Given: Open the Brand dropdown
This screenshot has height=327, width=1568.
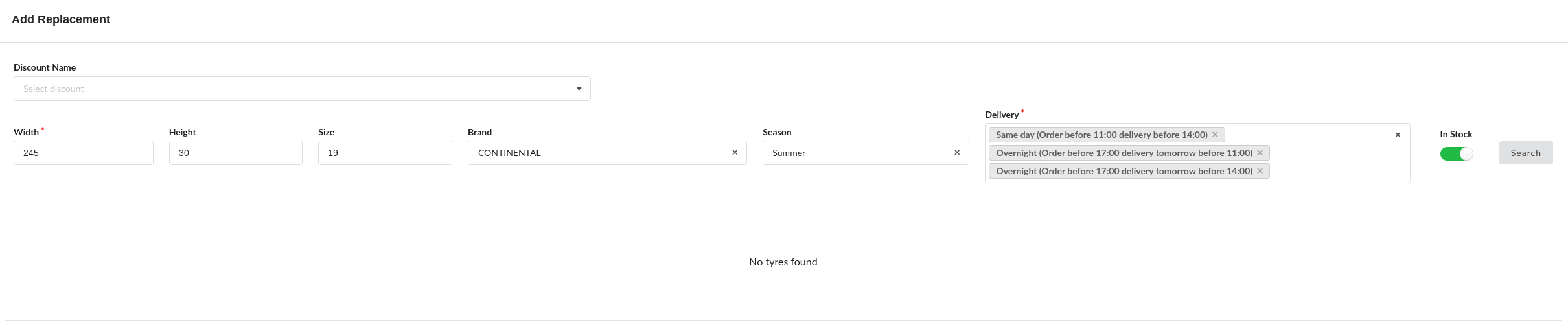Looking at the screenshot, I should pyautogui.click(x=596, y=153).
